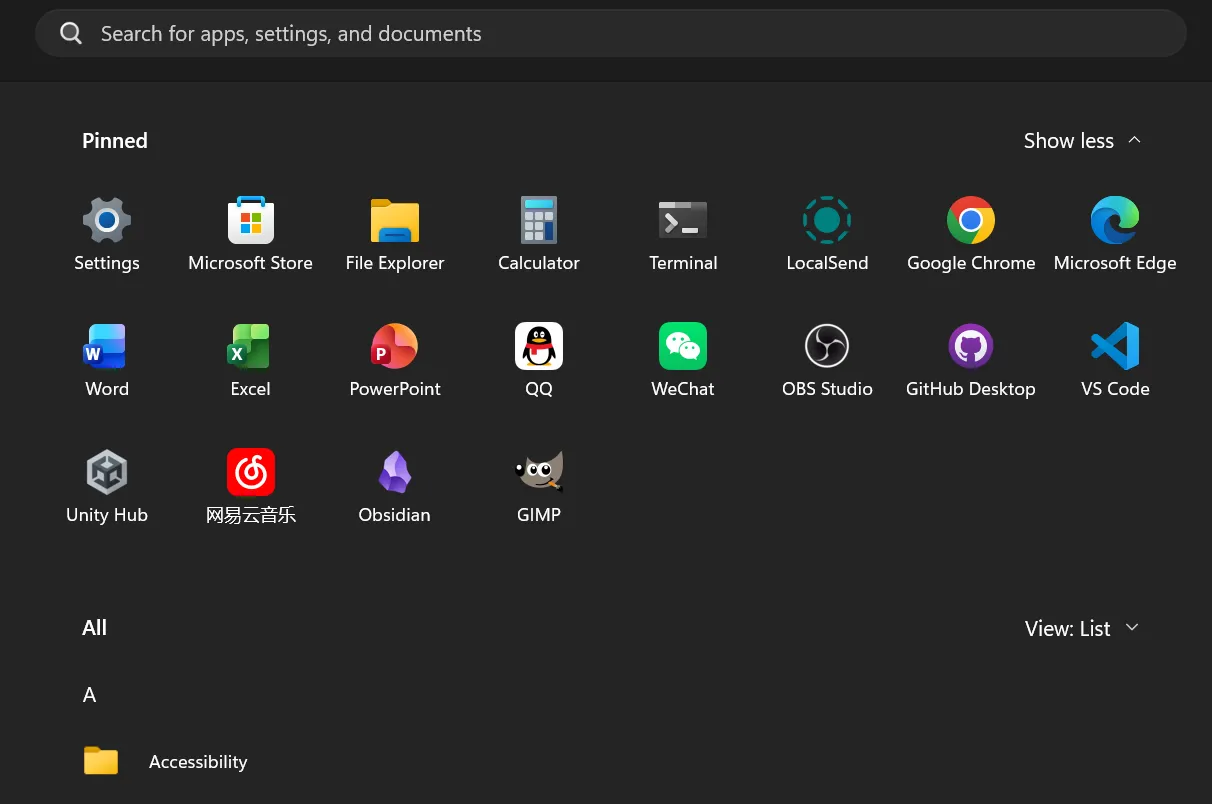Click the Pinned section heading
This screenshot has height=804, width=1212.
(115, 141)
